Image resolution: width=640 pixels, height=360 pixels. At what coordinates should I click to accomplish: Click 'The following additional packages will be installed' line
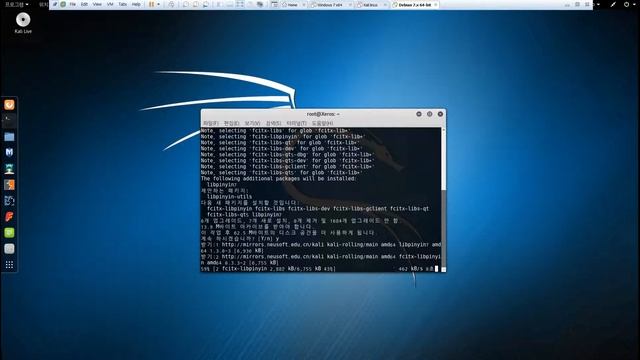[278, 179]
